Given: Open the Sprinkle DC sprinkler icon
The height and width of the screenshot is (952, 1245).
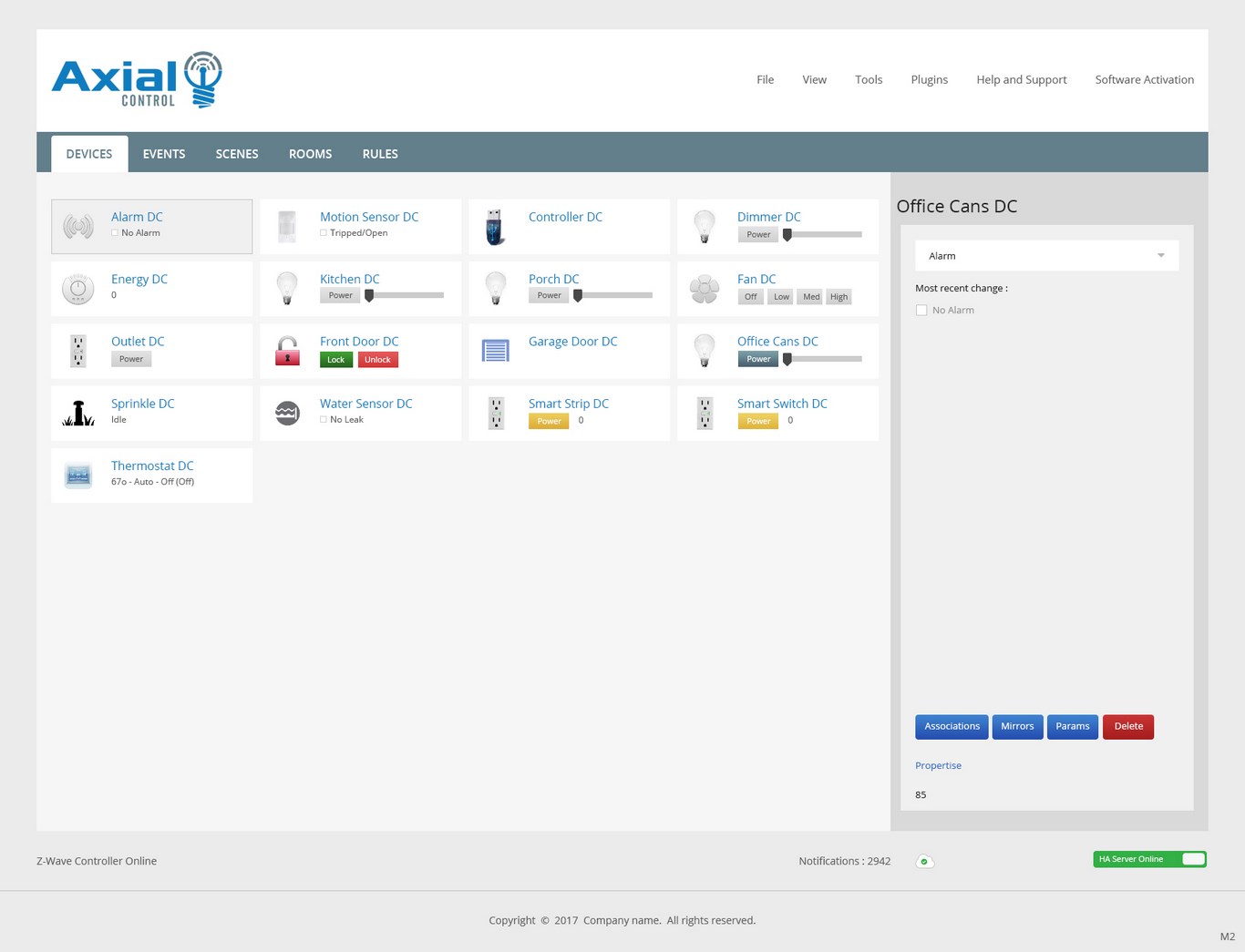Looking at the screenshot, I should pyautogui.click(x=78, y=413).
